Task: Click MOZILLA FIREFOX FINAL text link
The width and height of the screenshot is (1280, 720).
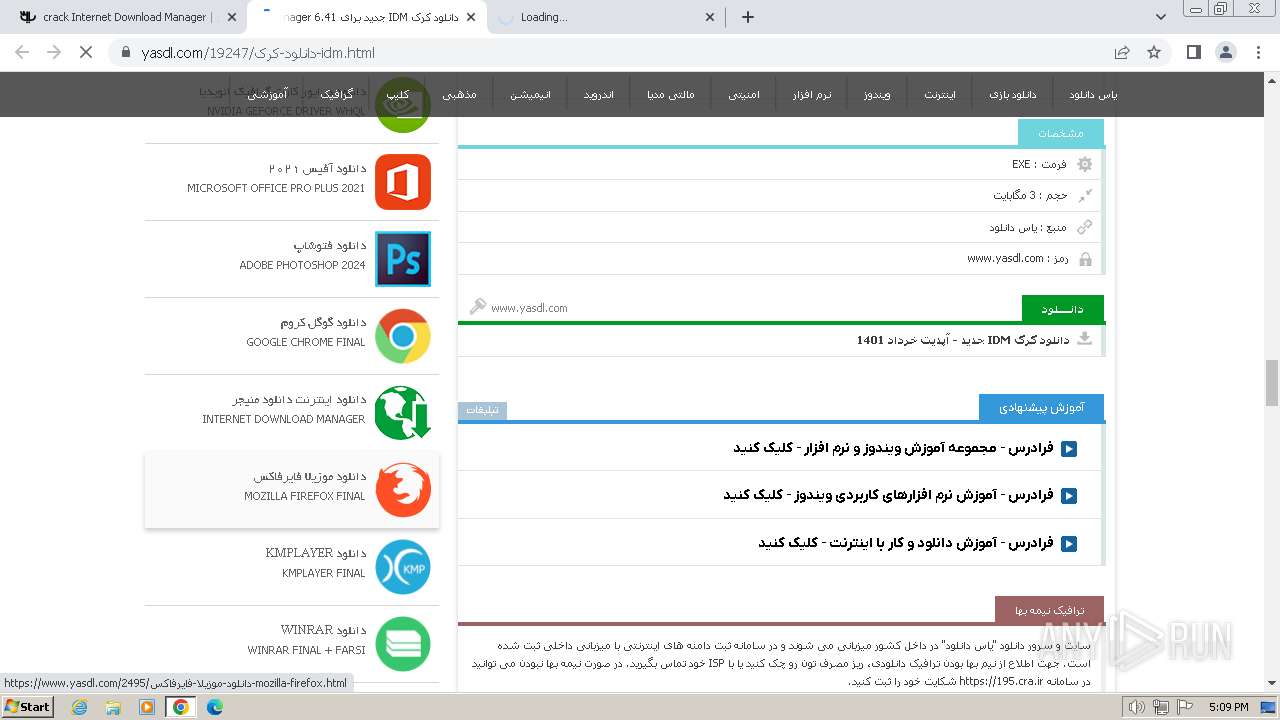Action: (x=305, y=496)
